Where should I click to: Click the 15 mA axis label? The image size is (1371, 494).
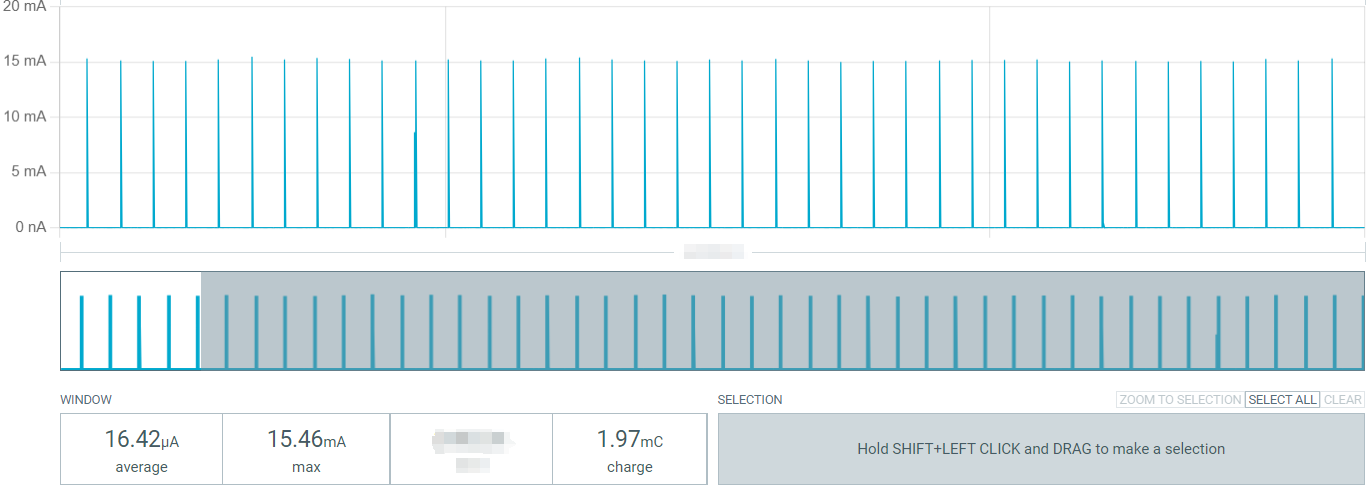point(25,61)
